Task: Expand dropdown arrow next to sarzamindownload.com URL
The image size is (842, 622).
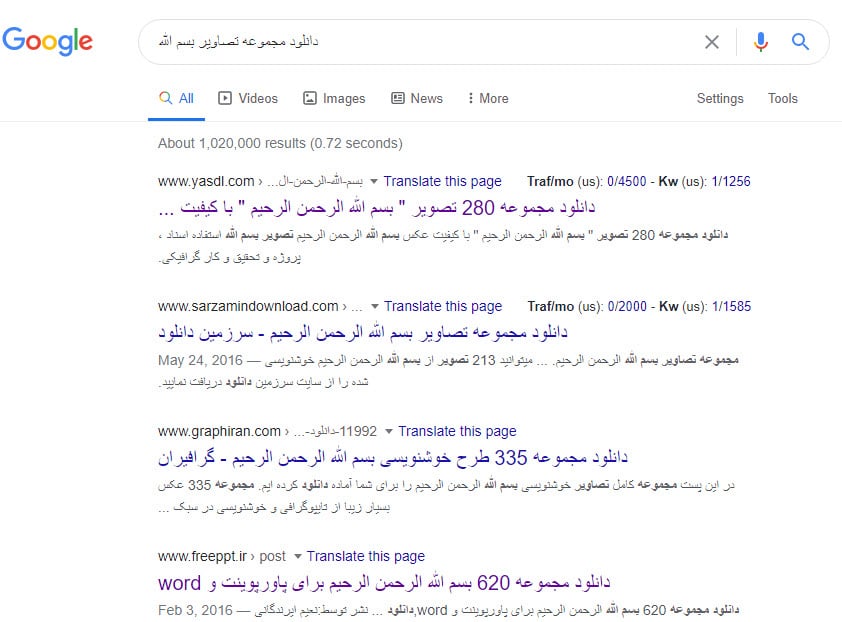Action: point(375,307)
